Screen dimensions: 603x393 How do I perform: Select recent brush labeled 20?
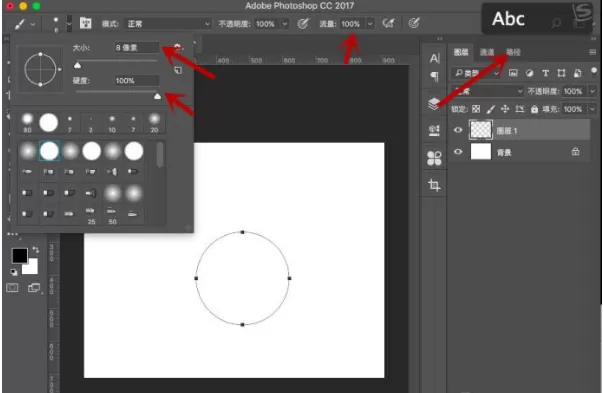(154, 123)
